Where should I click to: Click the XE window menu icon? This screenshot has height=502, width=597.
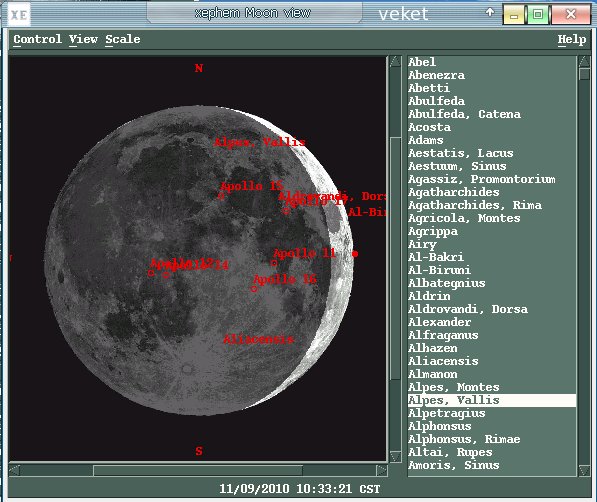(x=19, y=15)
